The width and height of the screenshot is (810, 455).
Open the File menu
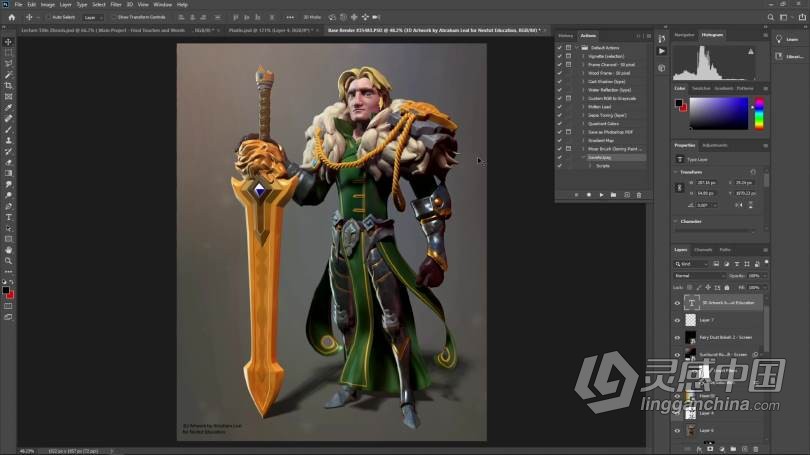click(x=19, y=5)
